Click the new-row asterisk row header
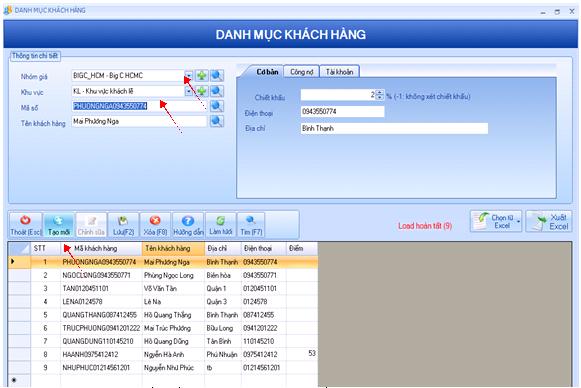581x388 pixels. tap(19, 381)
